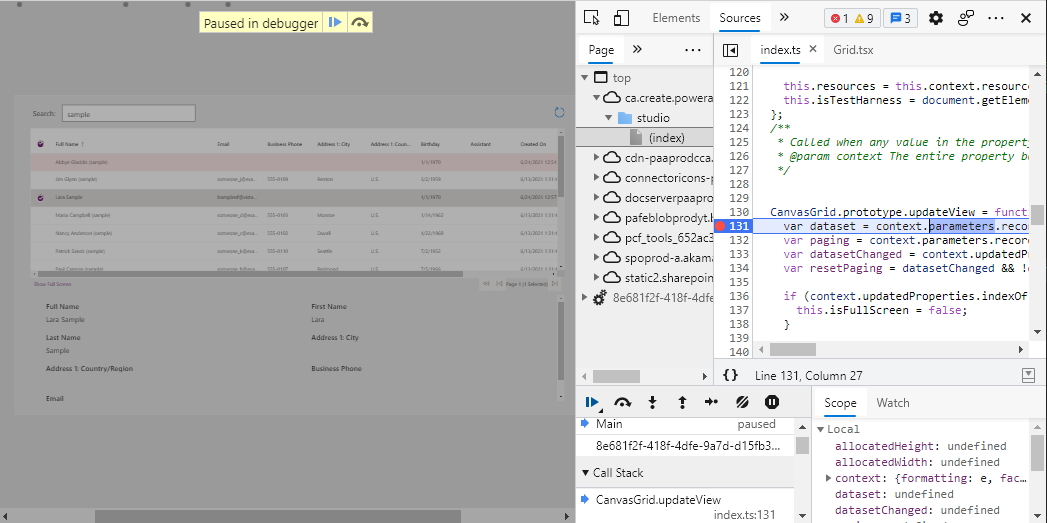
Task: Select the 8e681f2f-418f thread entry
Action: pyautogui.click(x=686, y=446)
